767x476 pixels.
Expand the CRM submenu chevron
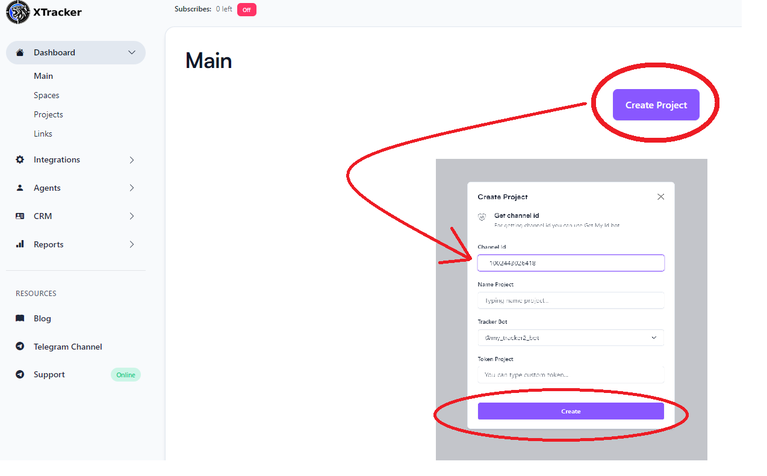[x=132, y=216]
